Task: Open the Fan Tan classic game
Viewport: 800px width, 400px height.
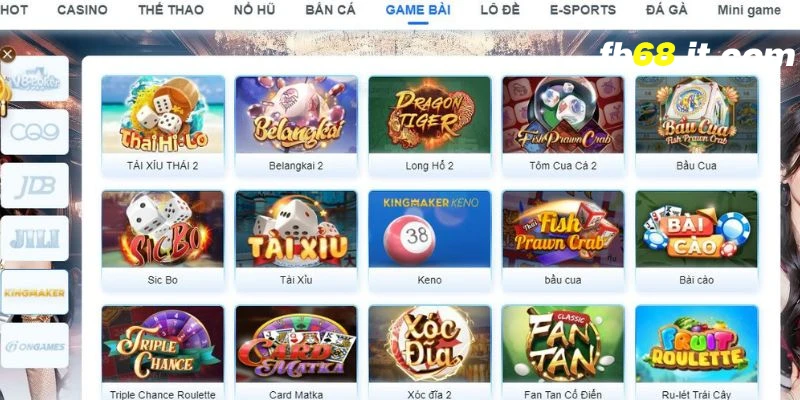Action: click(563, 353)
